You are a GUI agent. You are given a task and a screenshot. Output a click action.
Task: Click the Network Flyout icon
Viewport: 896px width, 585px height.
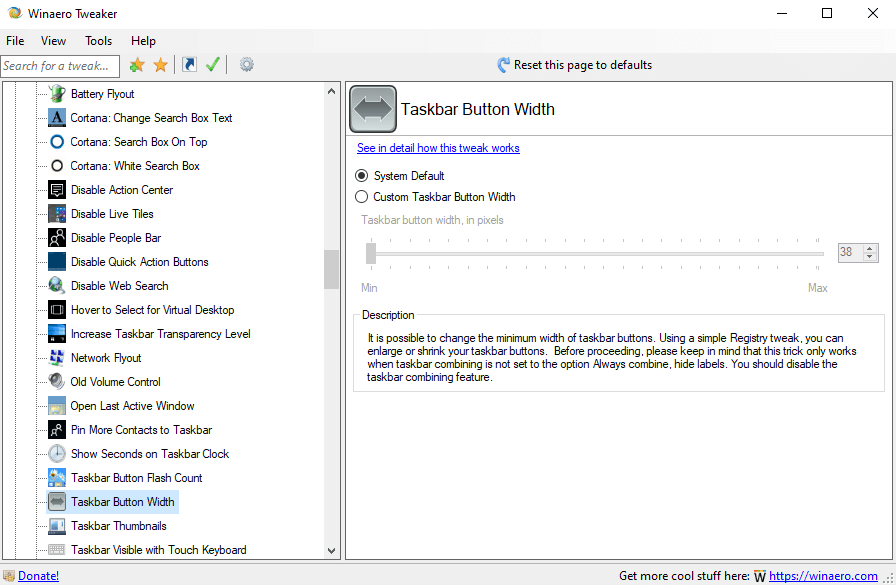[57, 358]
